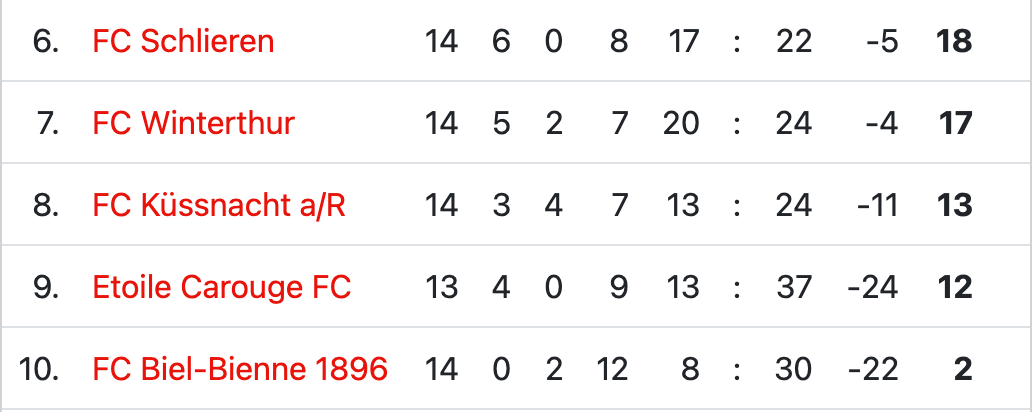Viewport: 1032px width, 412px height.
Task: Click rank number 7. in table
Action: (x=47, y=123)
